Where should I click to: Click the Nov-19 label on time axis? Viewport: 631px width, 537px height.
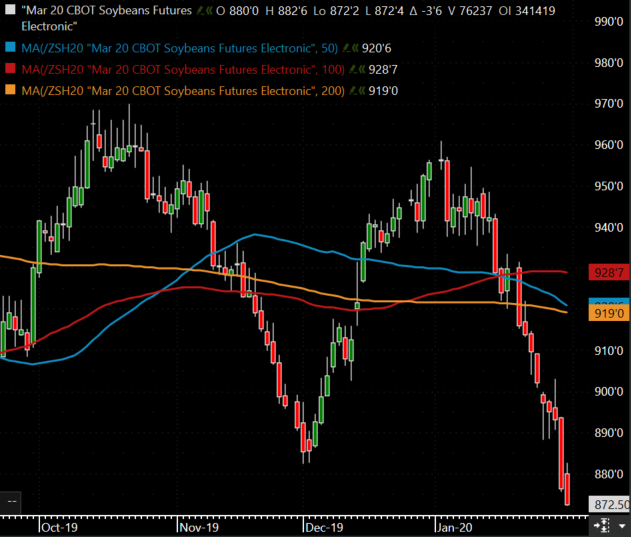pyautogui.click(x=199, y=527)
